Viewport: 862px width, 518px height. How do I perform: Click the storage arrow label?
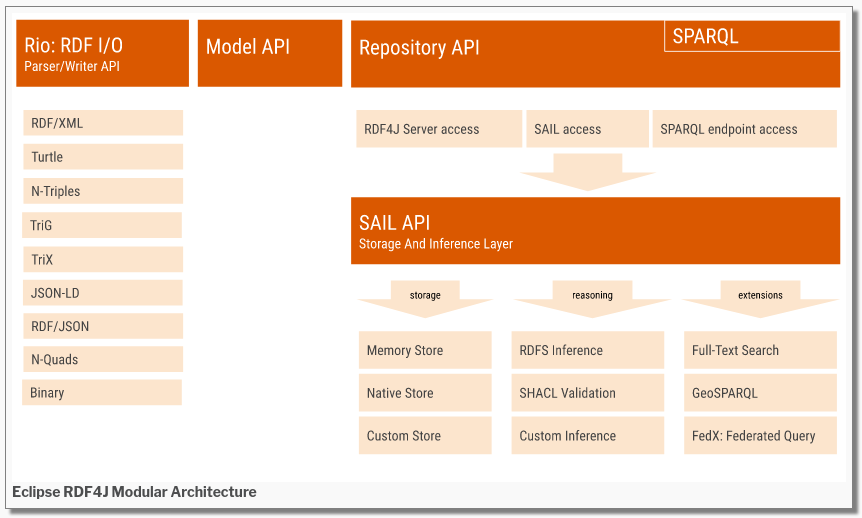(x=425, y=296)
